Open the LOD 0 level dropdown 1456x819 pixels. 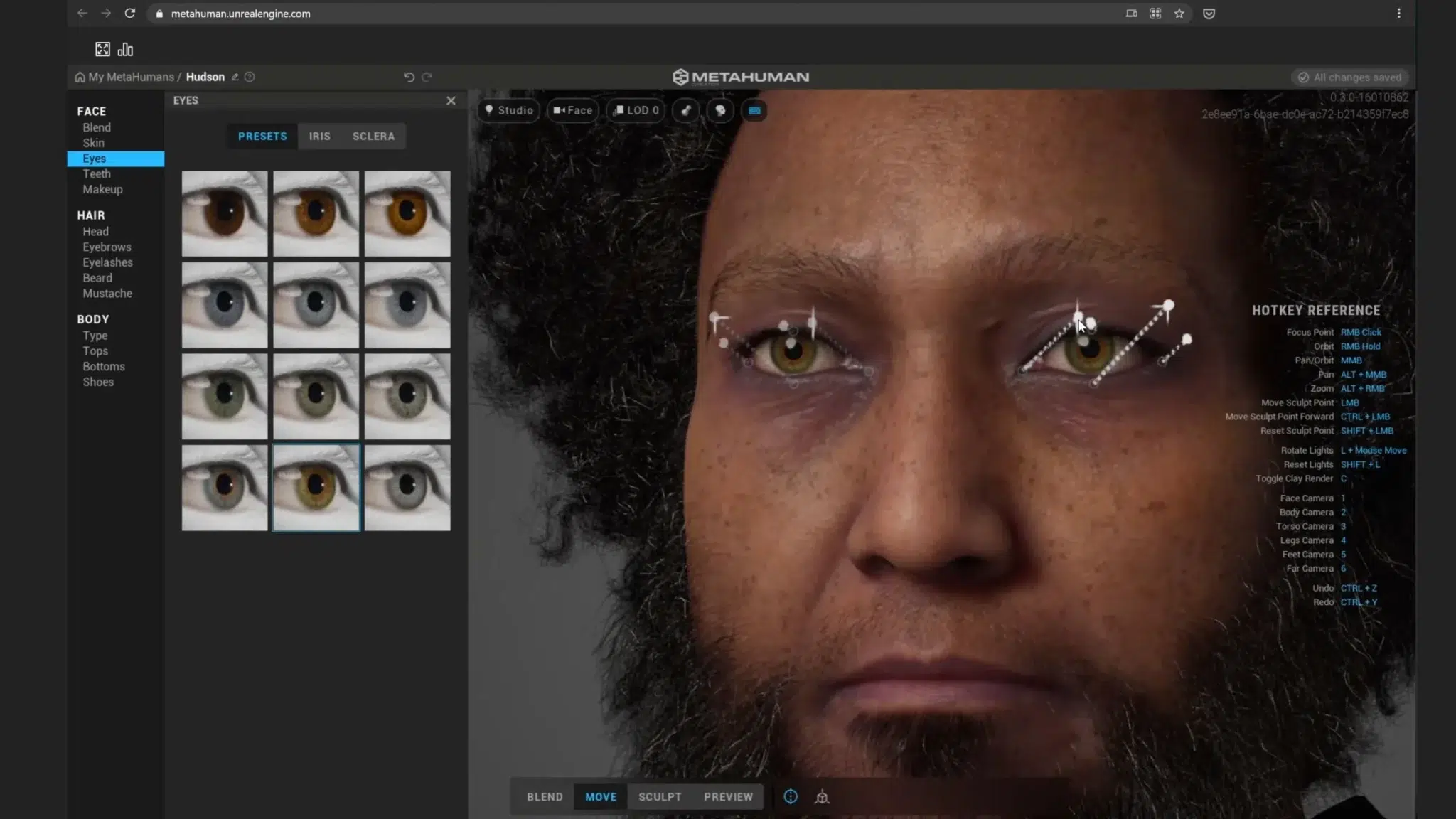click(637, 110)
